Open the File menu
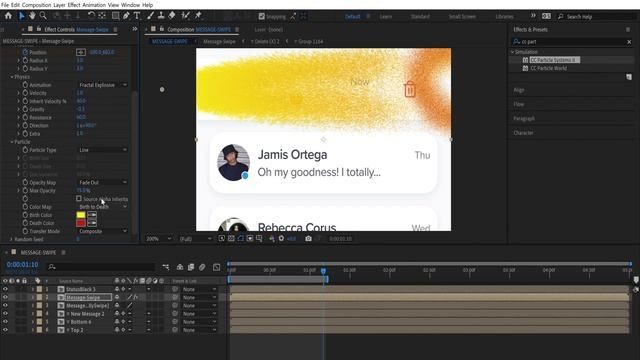Viewport: 640px width, 360px height. coord(5,5)
